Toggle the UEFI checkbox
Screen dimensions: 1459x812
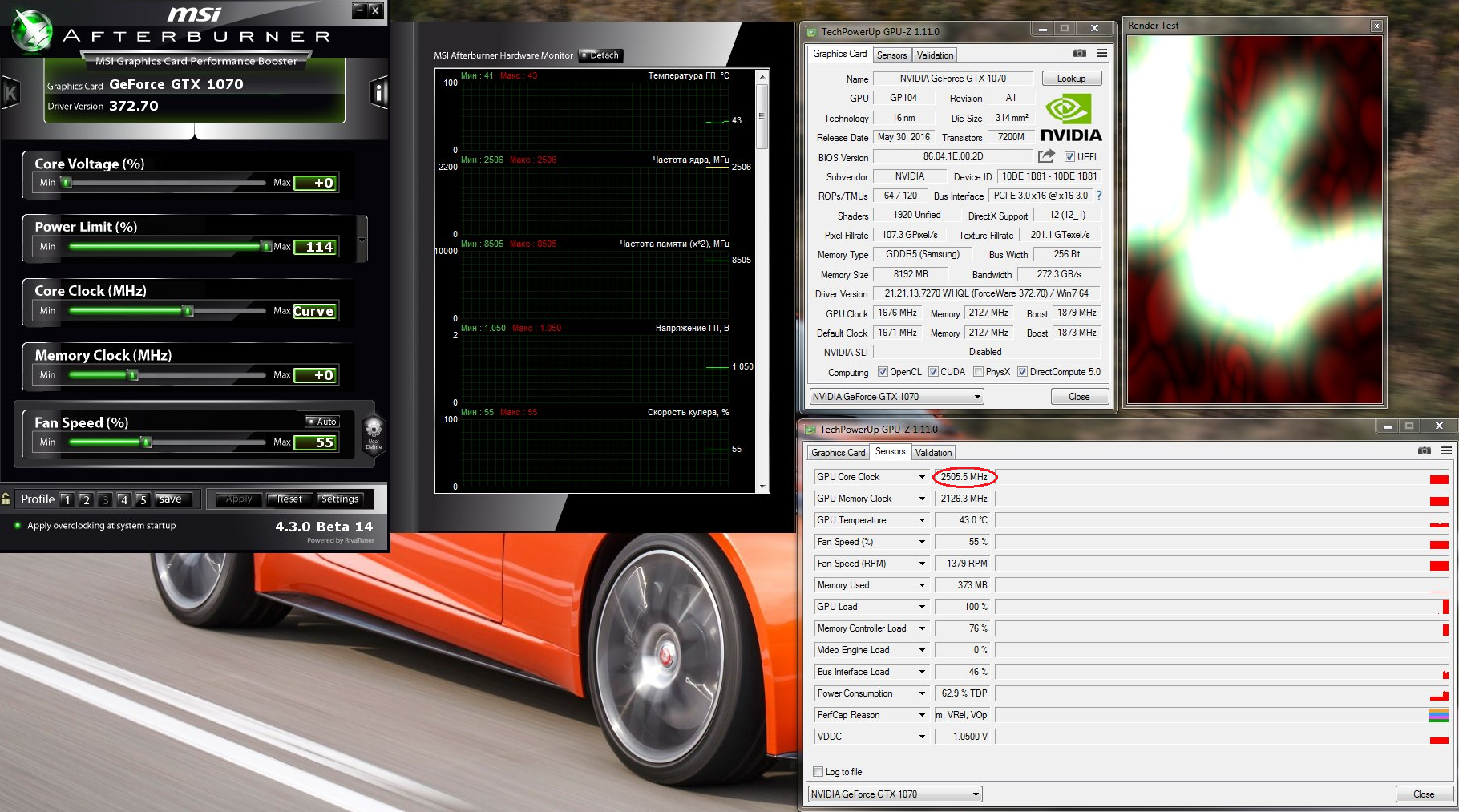1069,157
